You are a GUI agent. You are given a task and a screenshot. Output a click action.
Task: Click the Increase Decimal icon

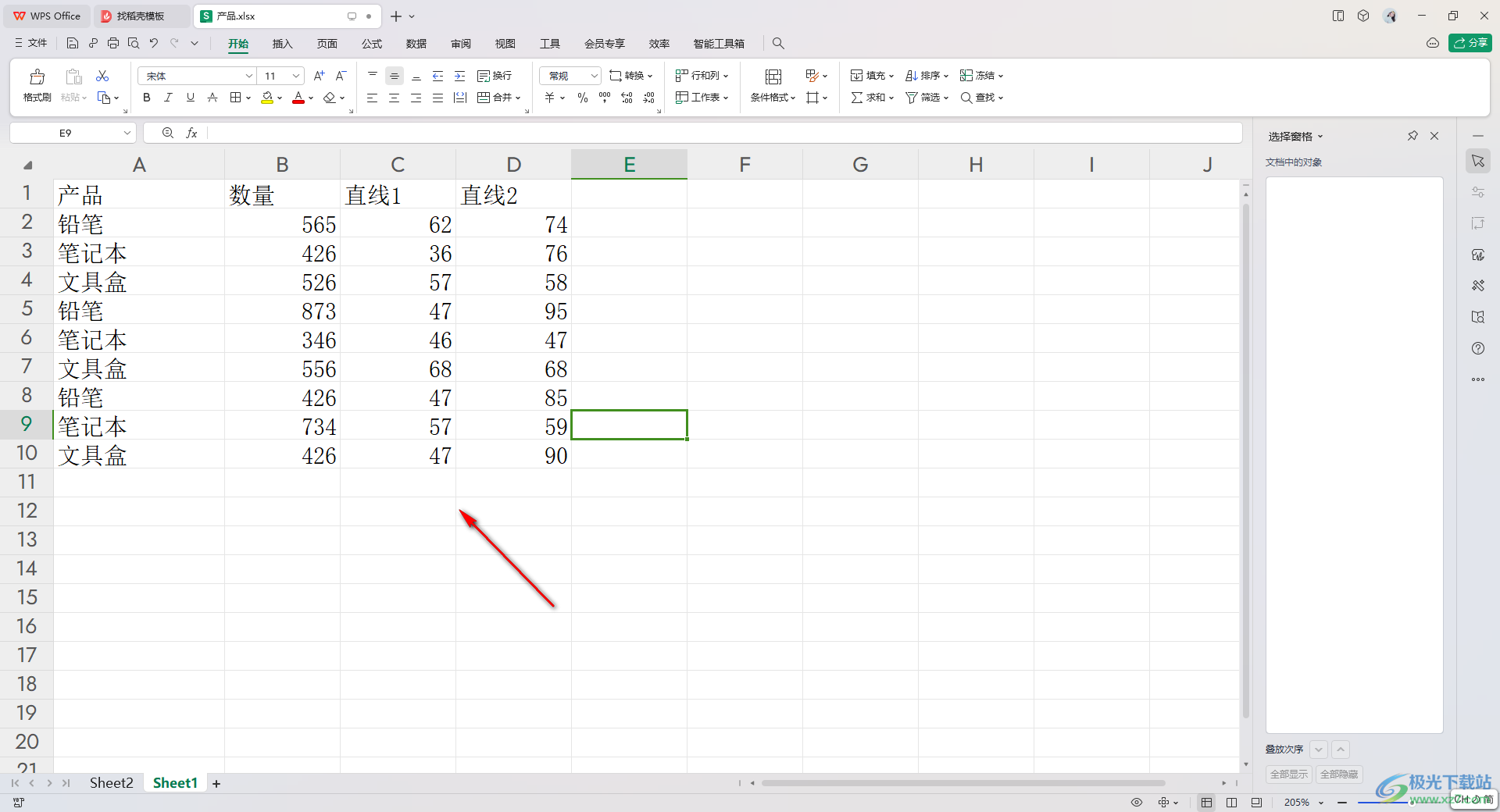(x=627, y=98)
